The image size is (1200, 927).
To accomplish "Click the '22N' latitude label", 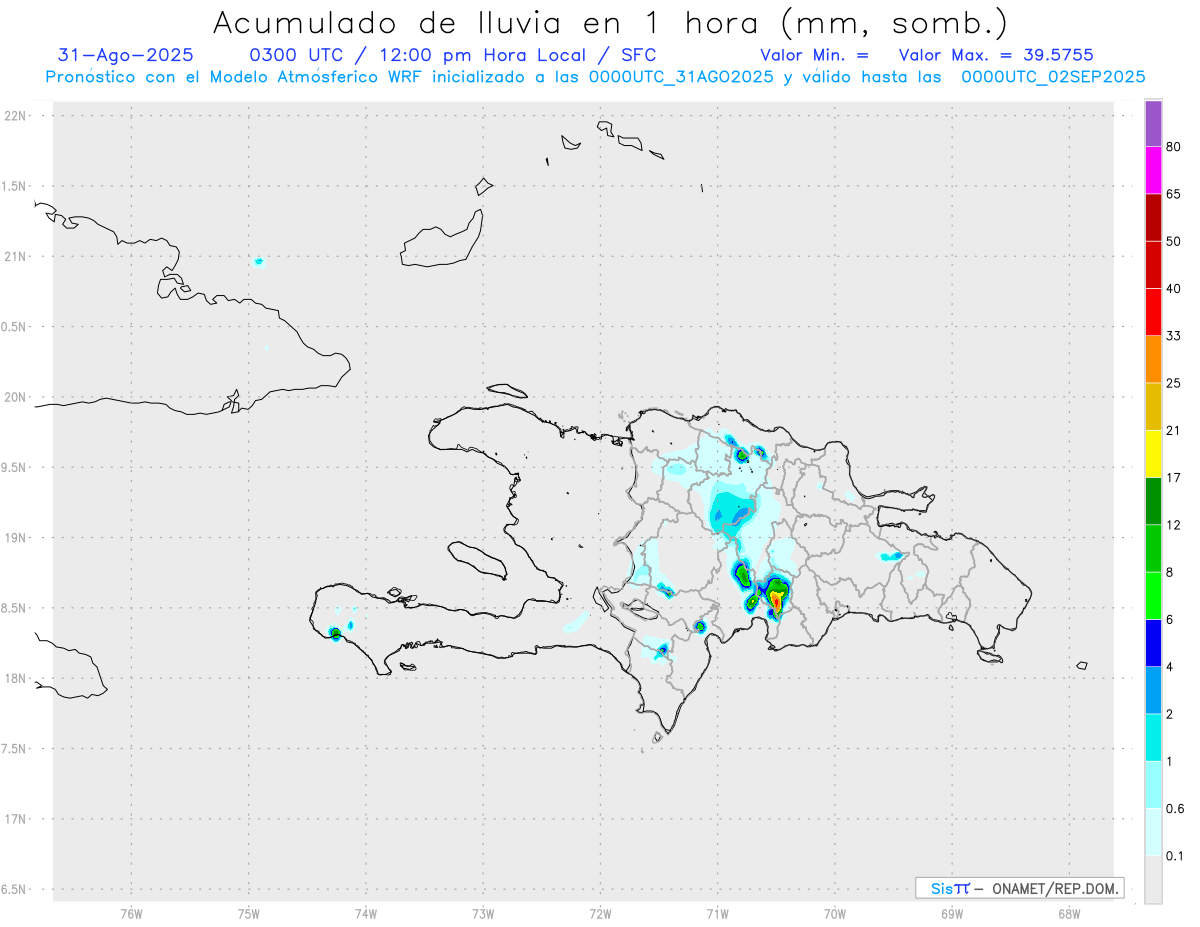I will (17, 116).
